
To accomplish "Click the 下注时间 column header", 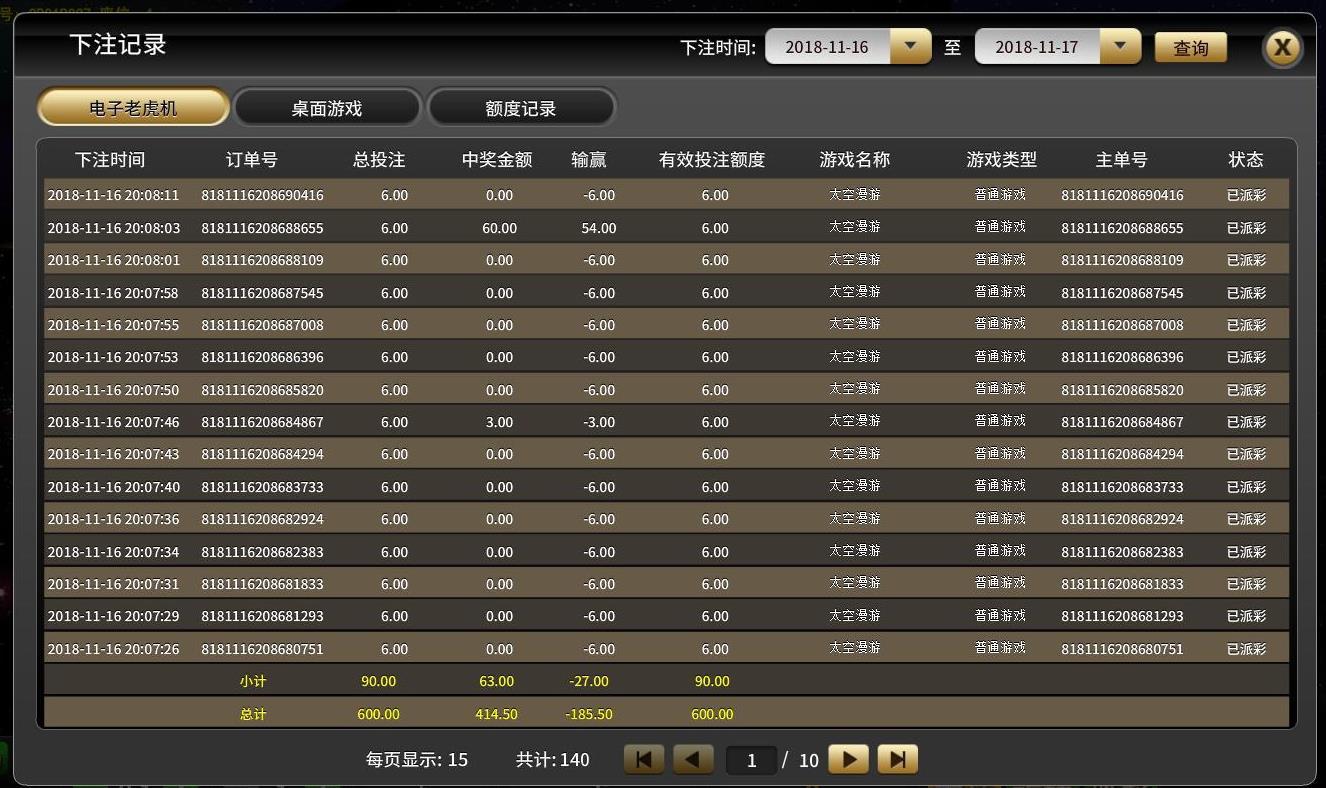I will point(110,160).
